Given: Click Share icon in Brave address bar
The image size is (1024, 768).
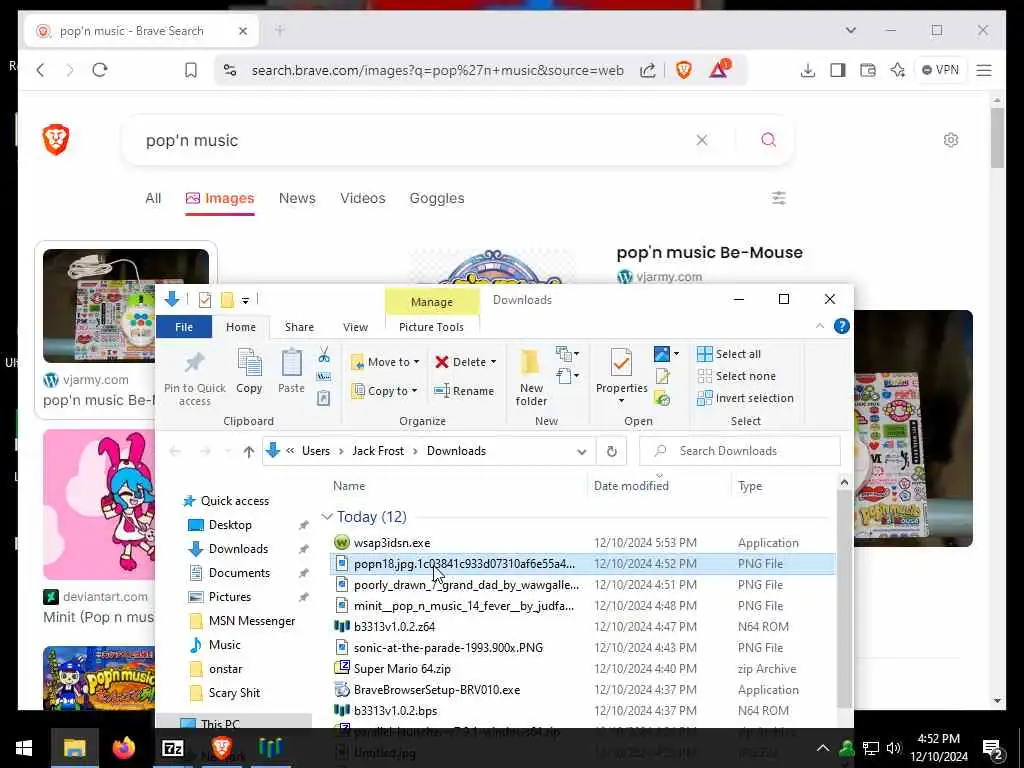Looking at the screenshot, I should click(648, 70).
